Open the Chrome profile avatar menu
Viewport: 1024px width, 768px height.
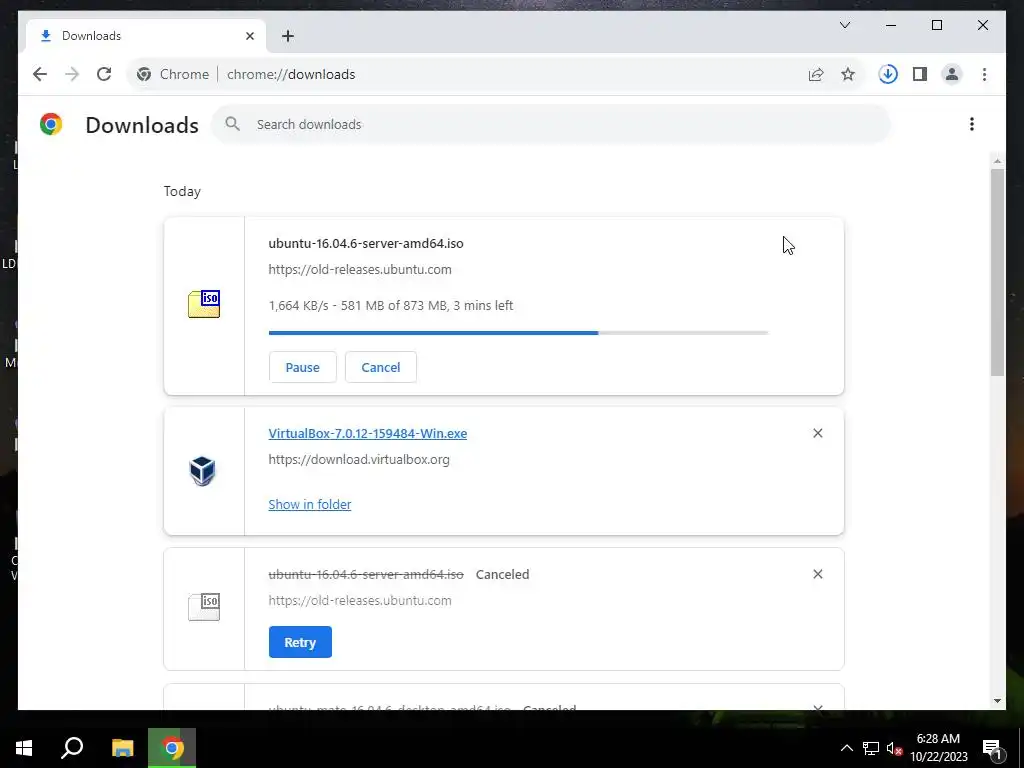point(952,74)
